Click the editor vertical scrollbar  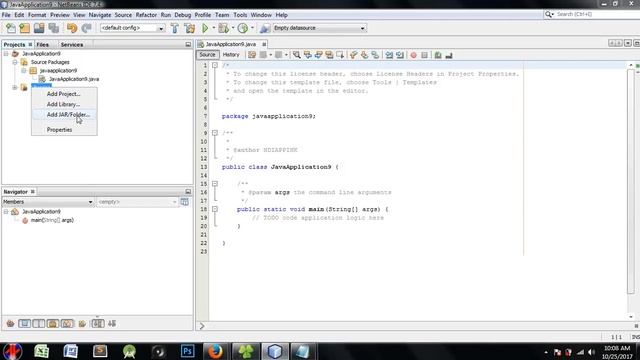pyautogui.click(x=631, y=182)
